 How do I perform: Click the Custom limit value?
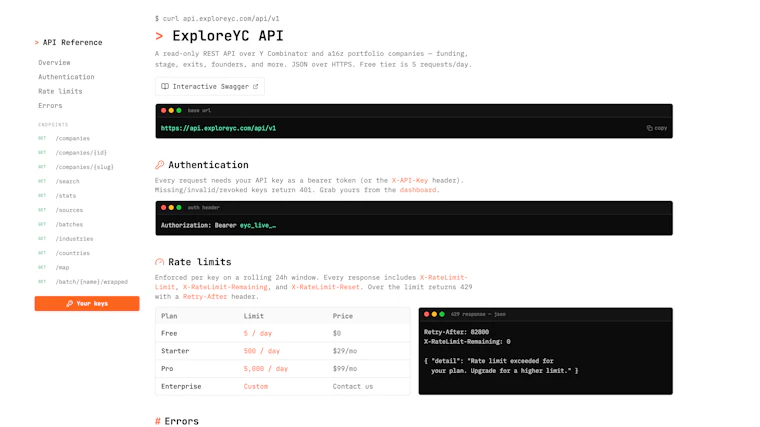click(x=255, y=386)
